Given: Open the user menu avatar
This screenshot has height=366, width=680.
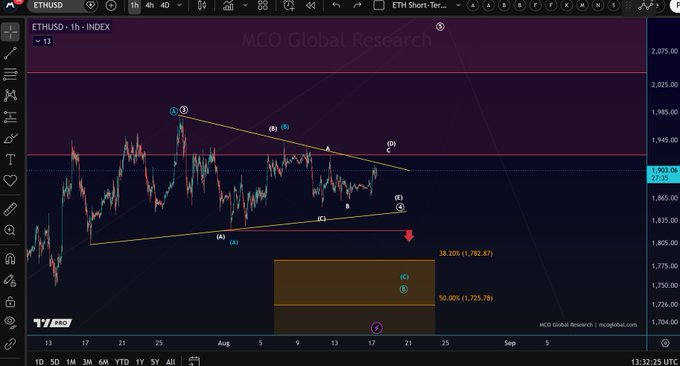Looking at the screenshot, I should [10, 5].
